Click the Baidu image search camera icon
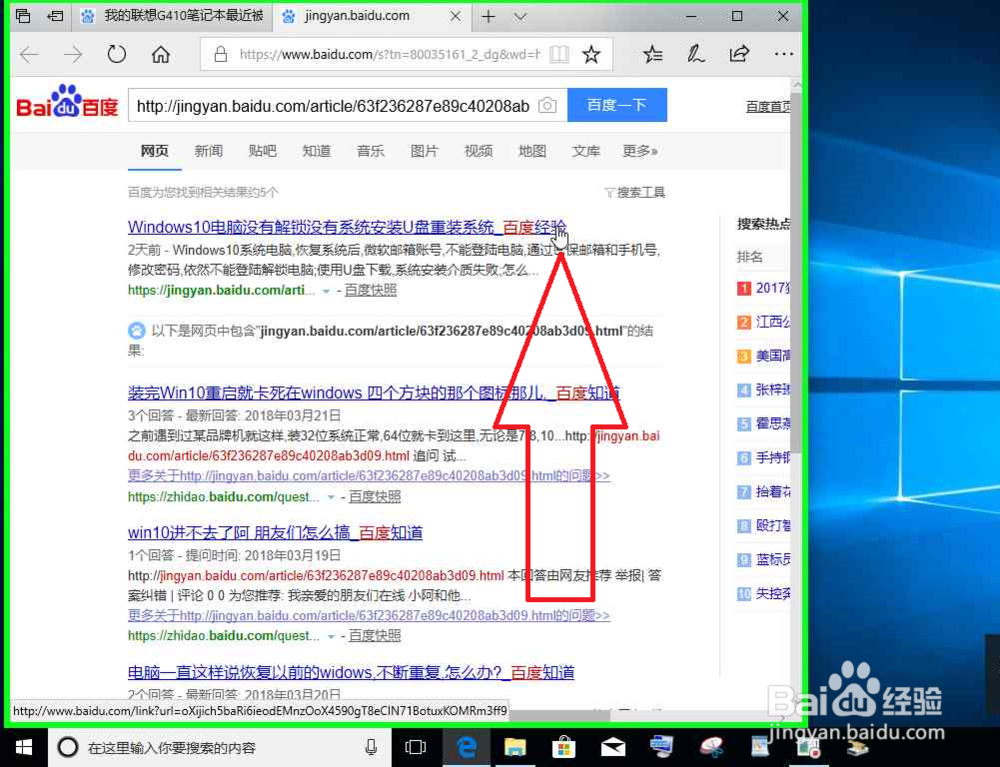This screenshot has width=1000, height=767. click(x=547, y=105)
